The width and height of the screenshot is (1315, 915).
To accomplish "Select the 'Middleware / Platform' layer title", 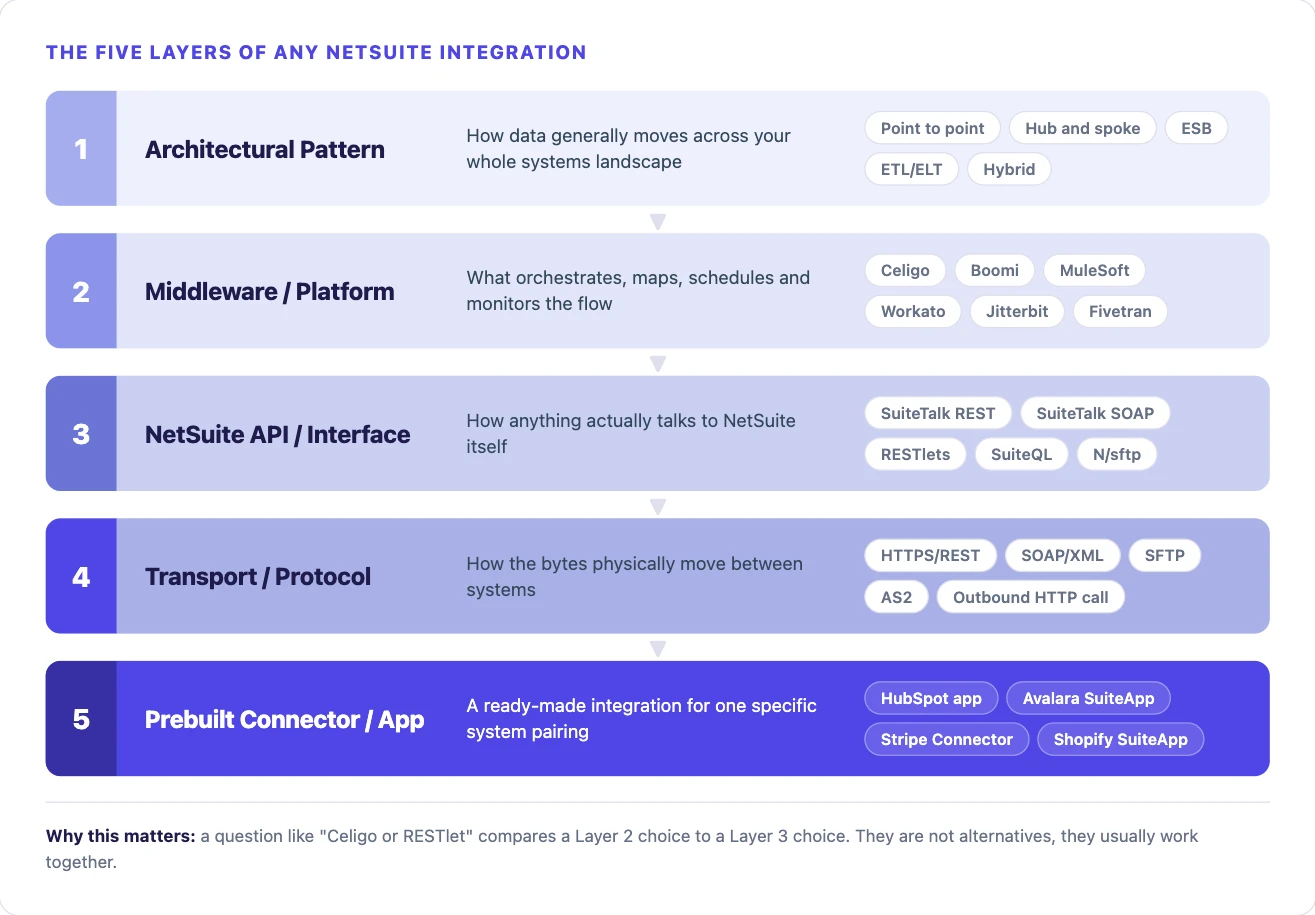I will click(270, 291).
